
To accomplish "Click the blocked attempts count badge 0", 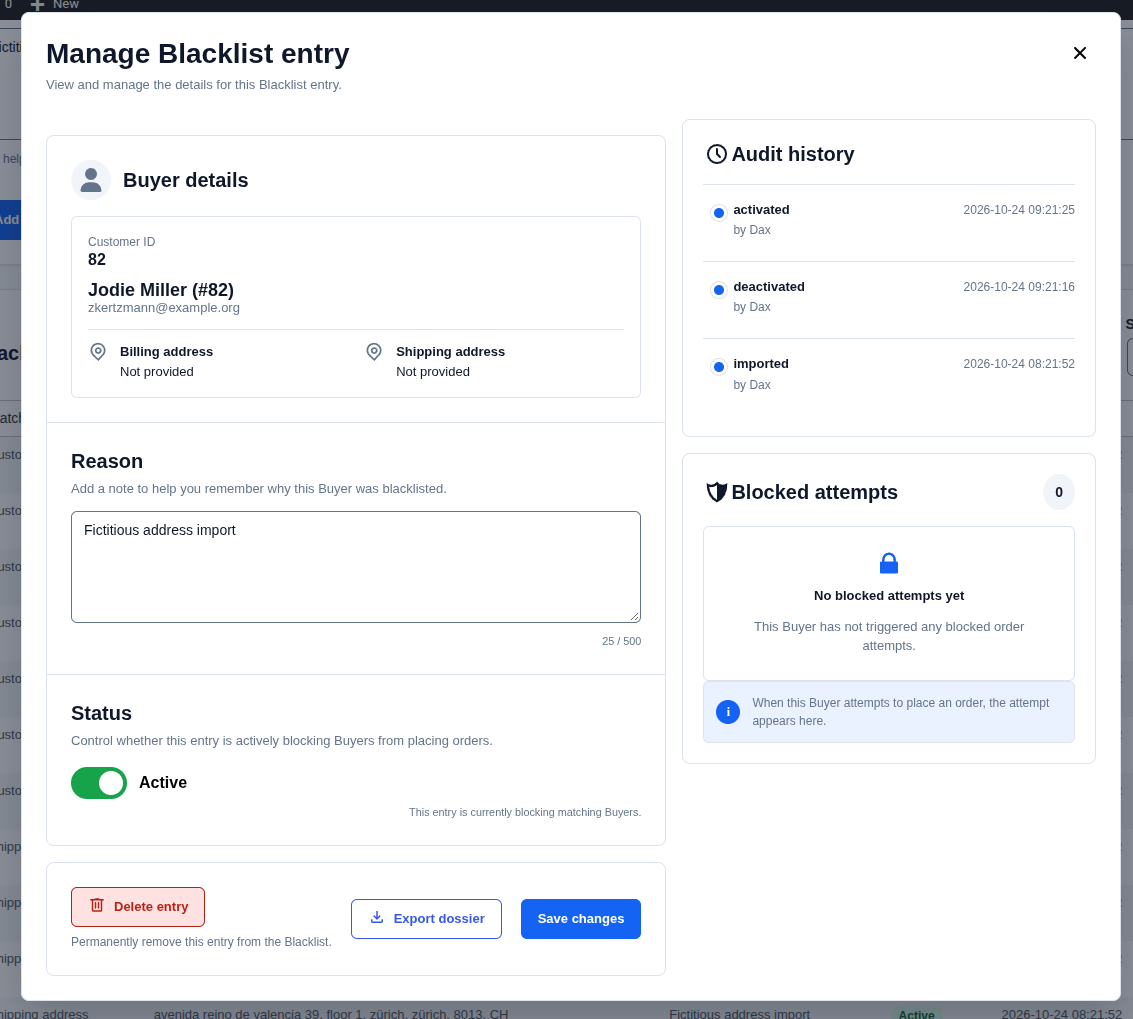I will coord(1059,493).
